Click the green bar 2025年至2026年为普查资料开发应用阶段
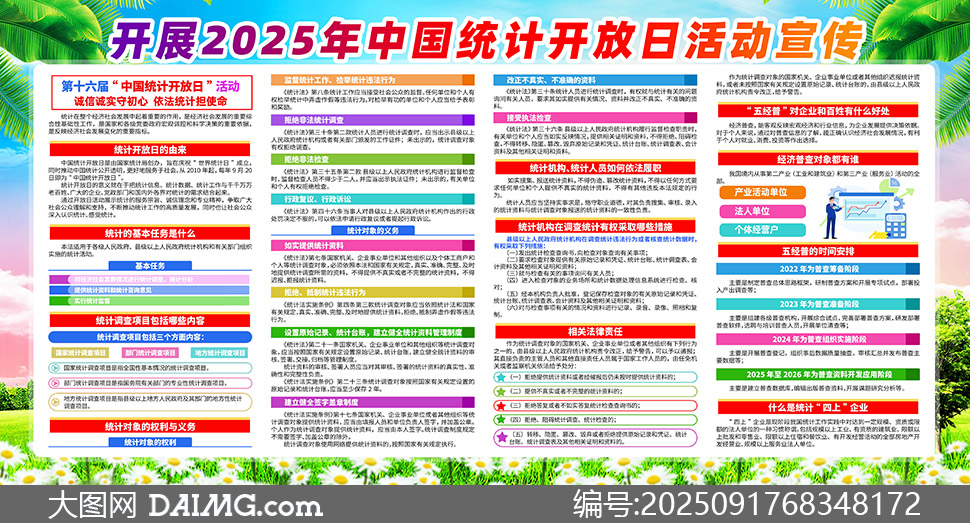The image size is (970, 523). pyautogui.click(x=818, y=374)
